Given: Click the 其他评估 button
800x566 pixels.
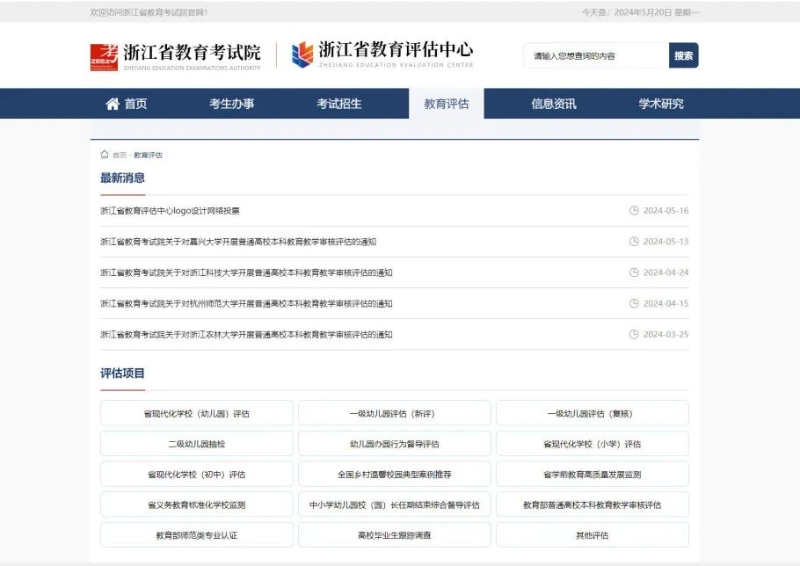Looking at the screenshot, I should (592, 535).
